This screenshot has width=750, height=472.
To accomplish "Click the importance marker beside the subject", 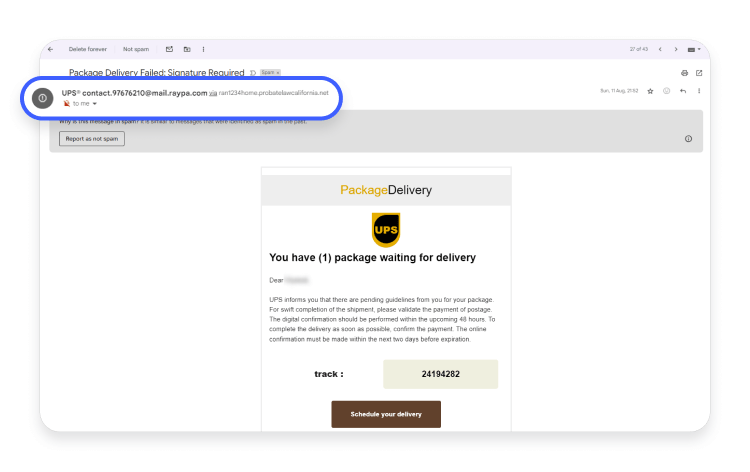I will [x=253, y=73].
